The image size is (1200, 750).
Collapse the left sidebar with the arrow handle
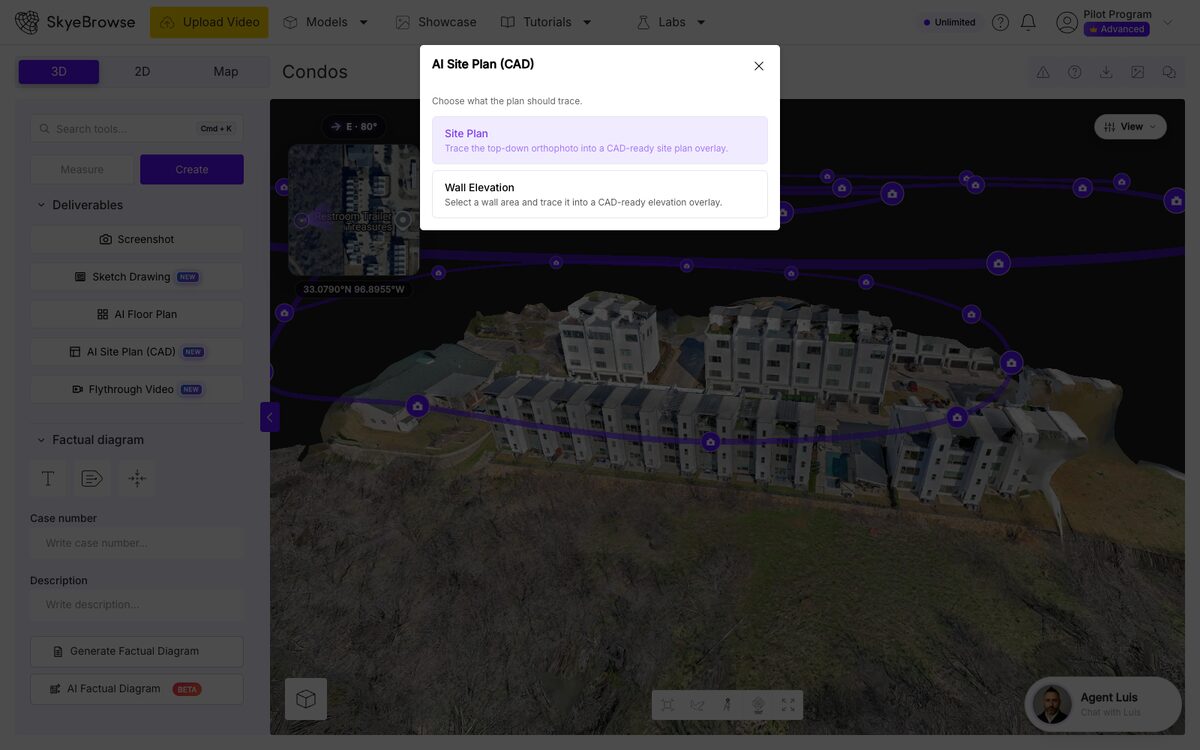(x=269, y=417)
